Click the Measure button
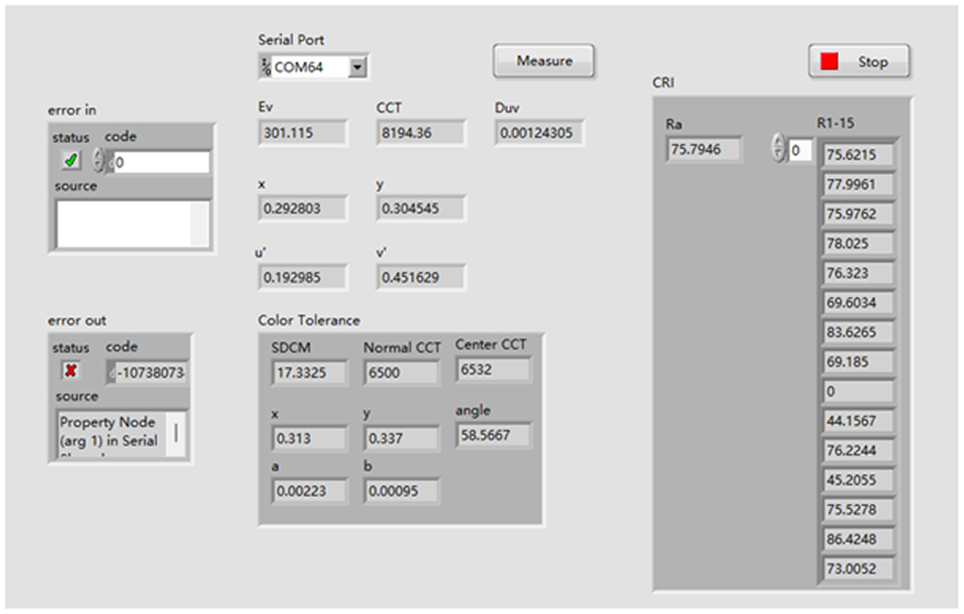Image resolution: width=964 pixels, height=614 pixels. 544,61
